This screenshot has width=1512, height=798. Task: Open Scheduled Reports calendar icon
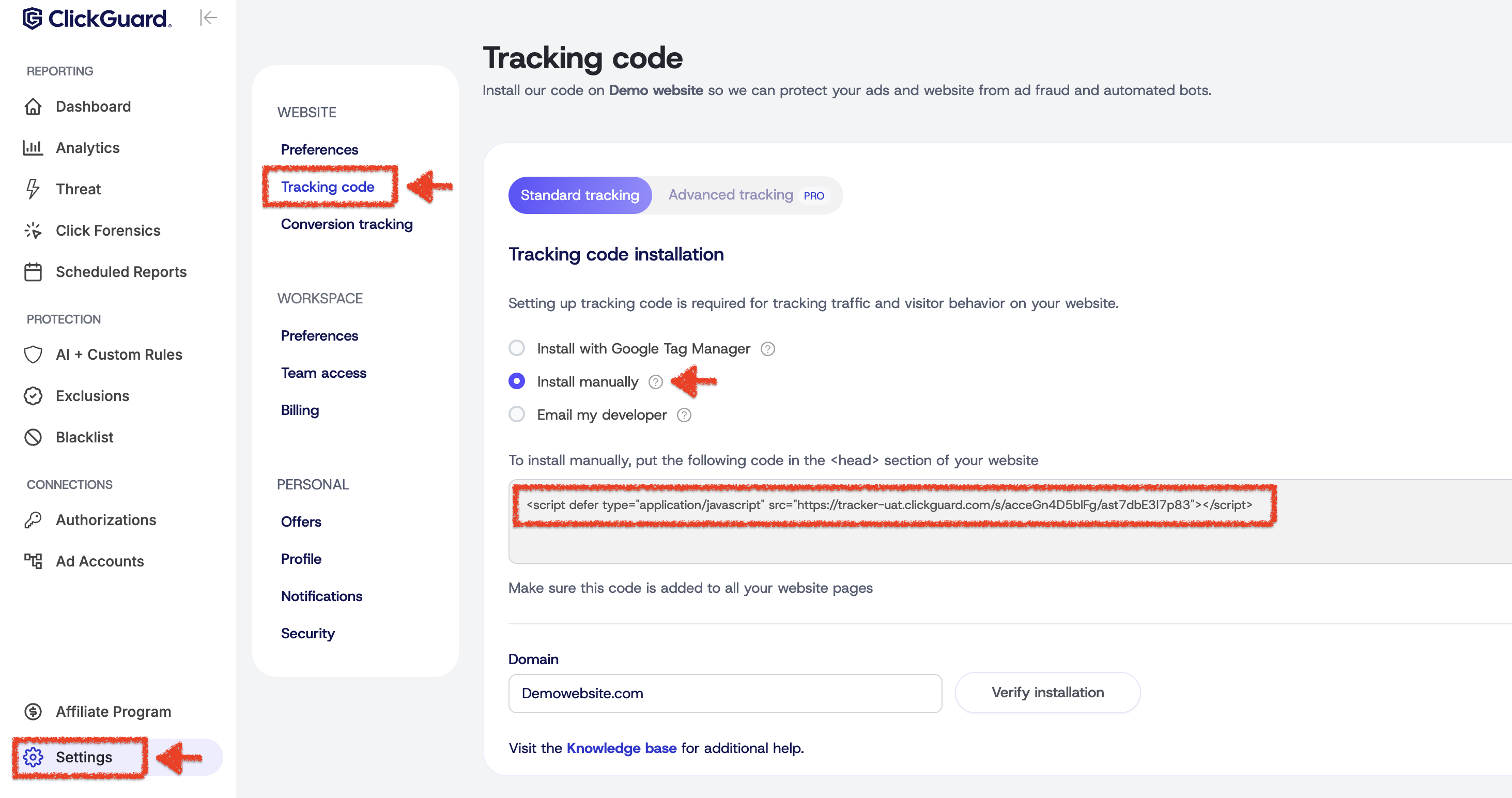click(33, 272)
